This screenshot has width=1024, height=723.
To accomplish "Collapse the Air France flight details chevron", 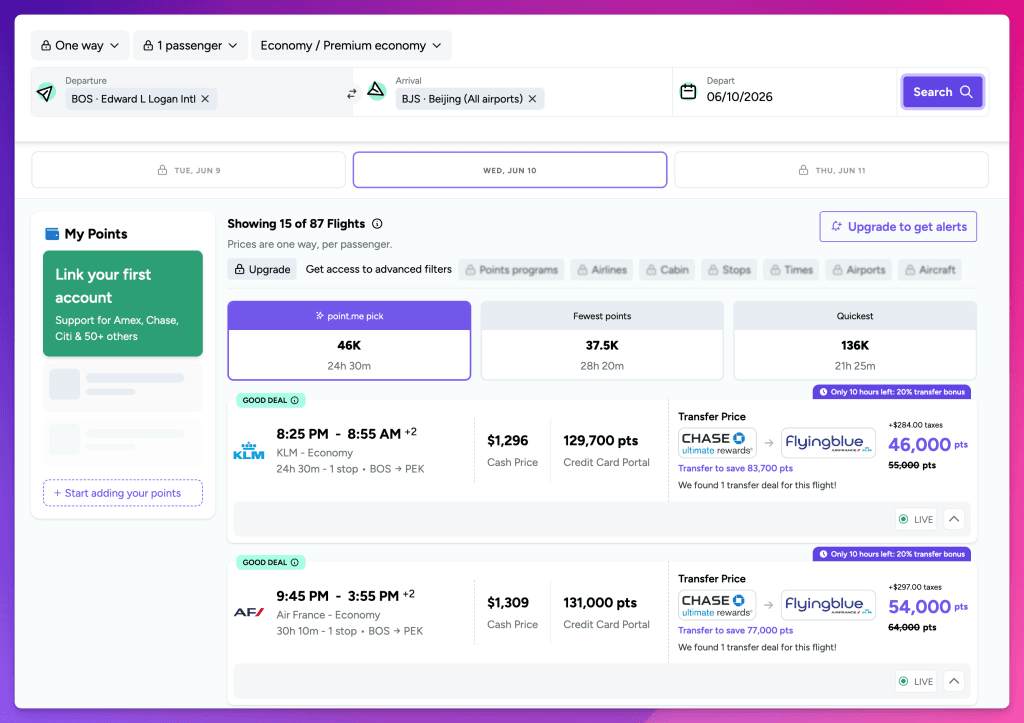I will [954, 681].
